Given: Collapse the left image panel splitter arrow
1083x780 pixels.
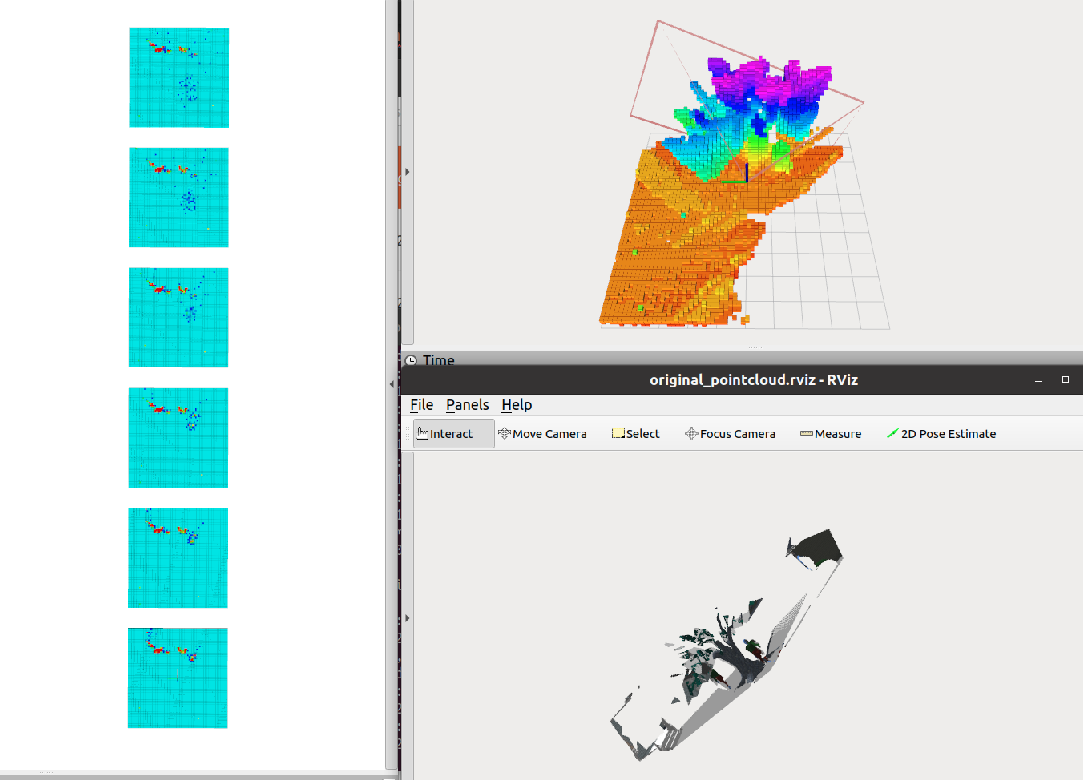Looking at the screenshot, I should click(x=392, y=384).
